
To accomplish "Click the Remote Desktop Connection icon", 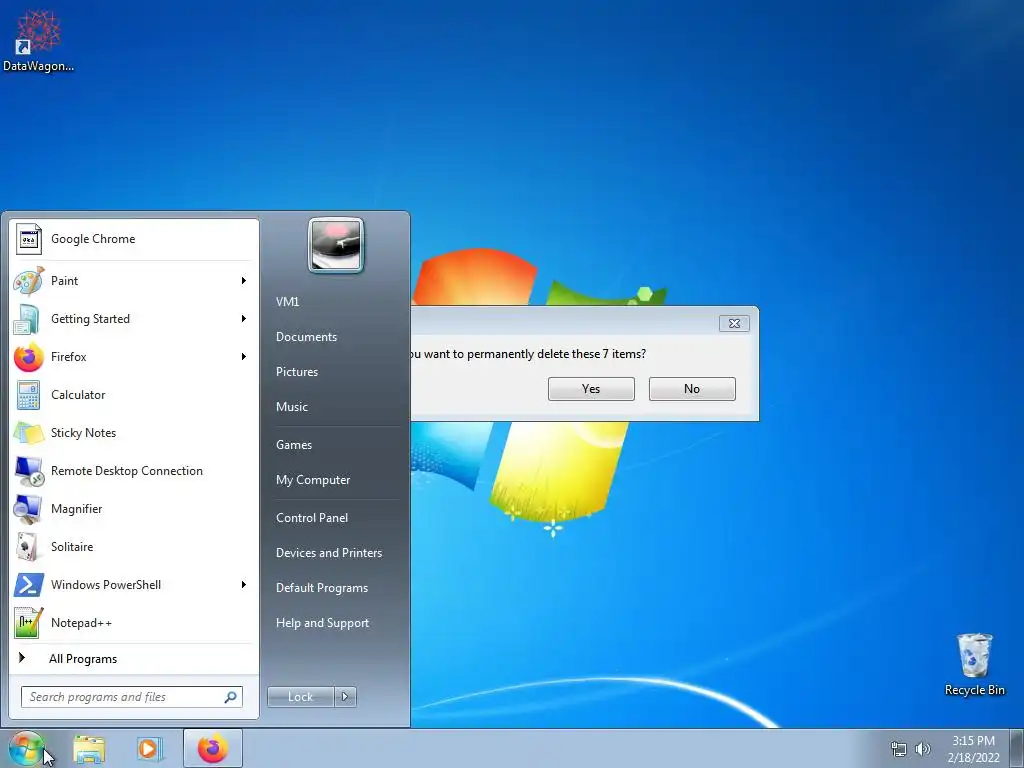I will pos(28,471).
